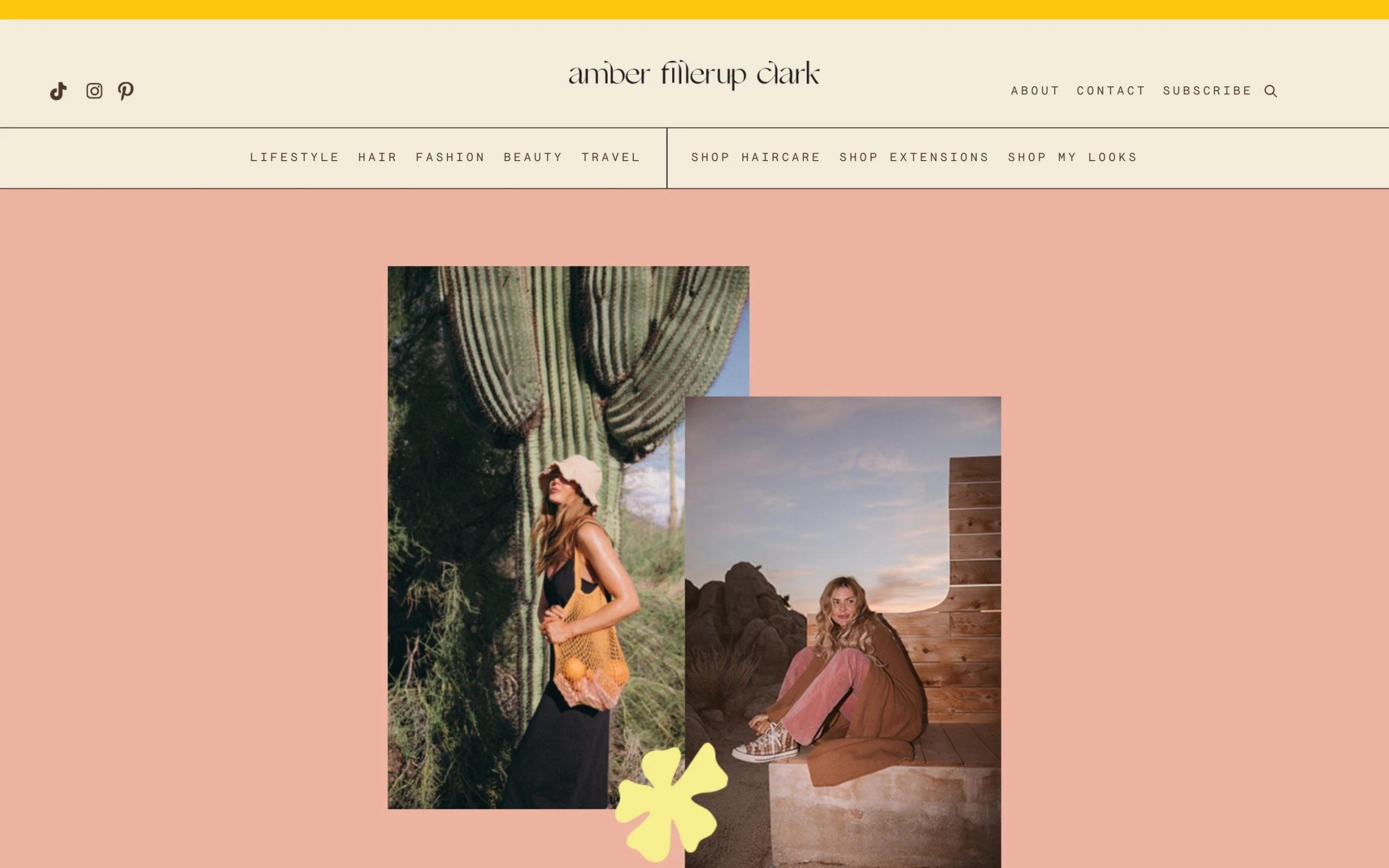Click the amber fillerup clark logo
The width and height of the screenshot is (1389, 868).
coord(694,75)
